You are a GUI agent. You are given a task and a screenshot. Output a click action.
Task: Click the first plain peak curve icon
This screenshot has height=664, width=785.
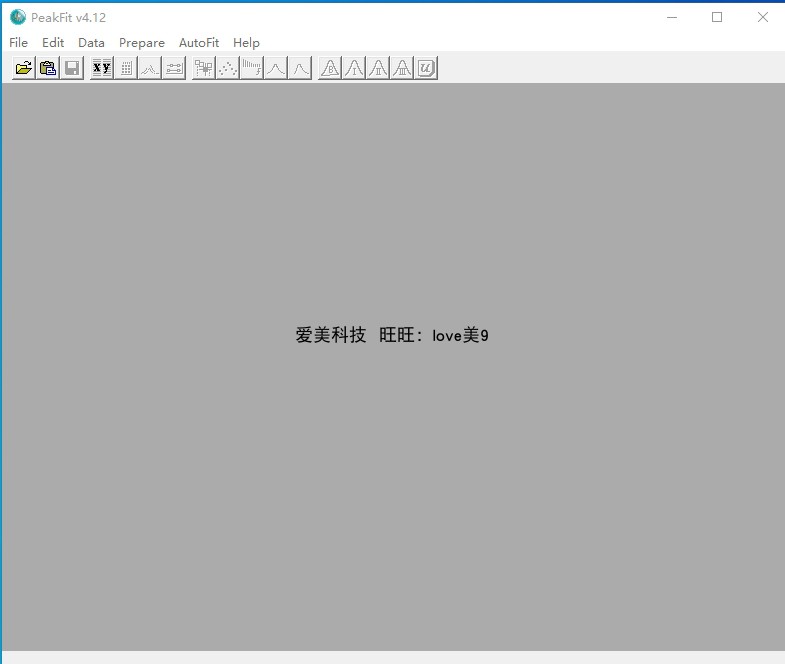[x=276, y=68]
